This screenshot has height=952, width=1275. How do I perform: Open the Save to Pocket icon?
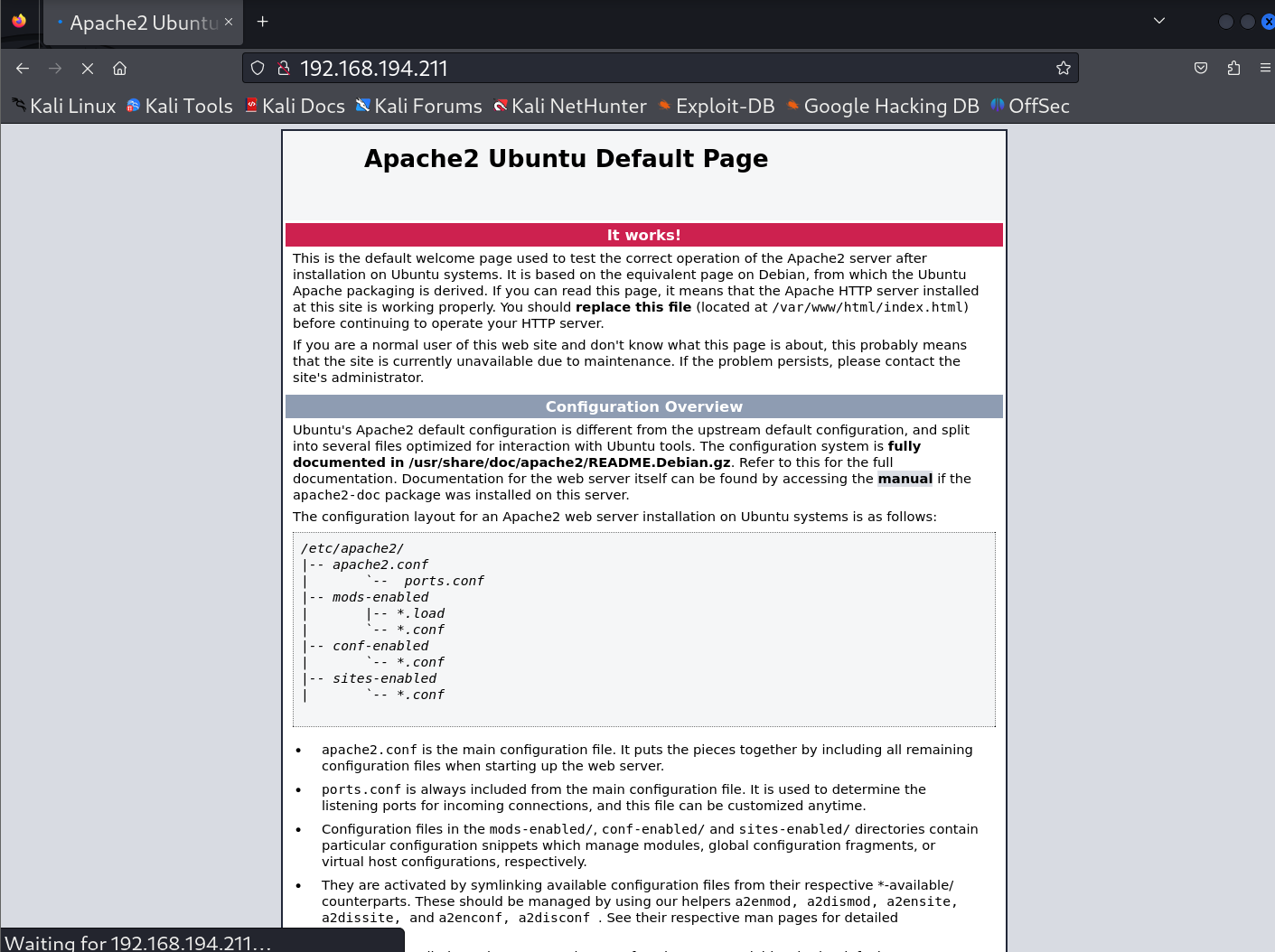pos(1201,68)
